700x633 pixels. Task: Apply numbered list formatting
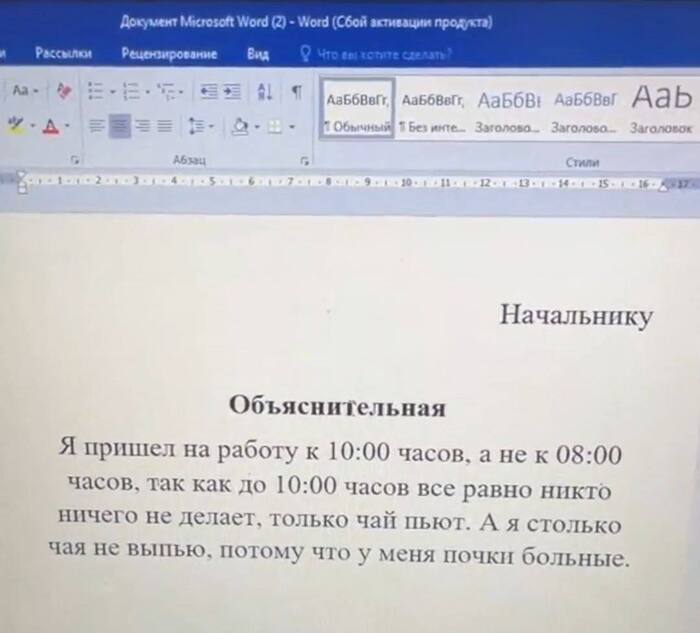131,91
